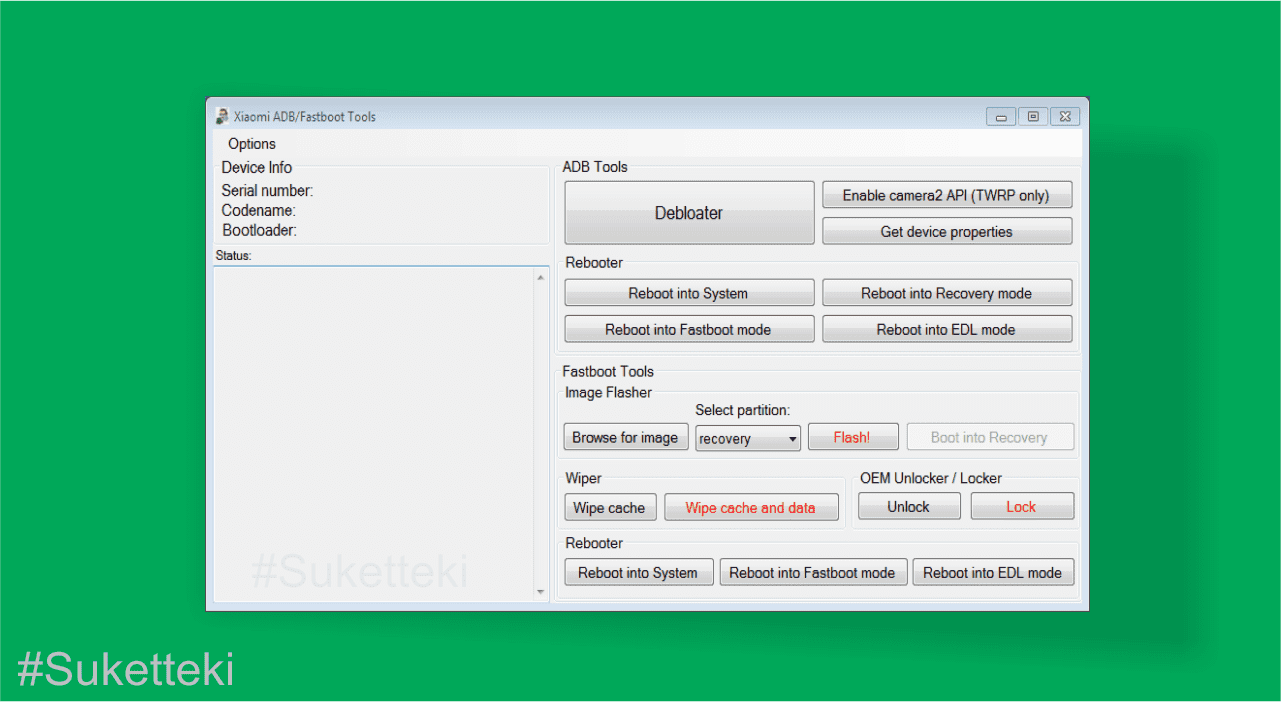Click the Status scrollbar down arrow
1281x702 pixels.
(541, 592)
